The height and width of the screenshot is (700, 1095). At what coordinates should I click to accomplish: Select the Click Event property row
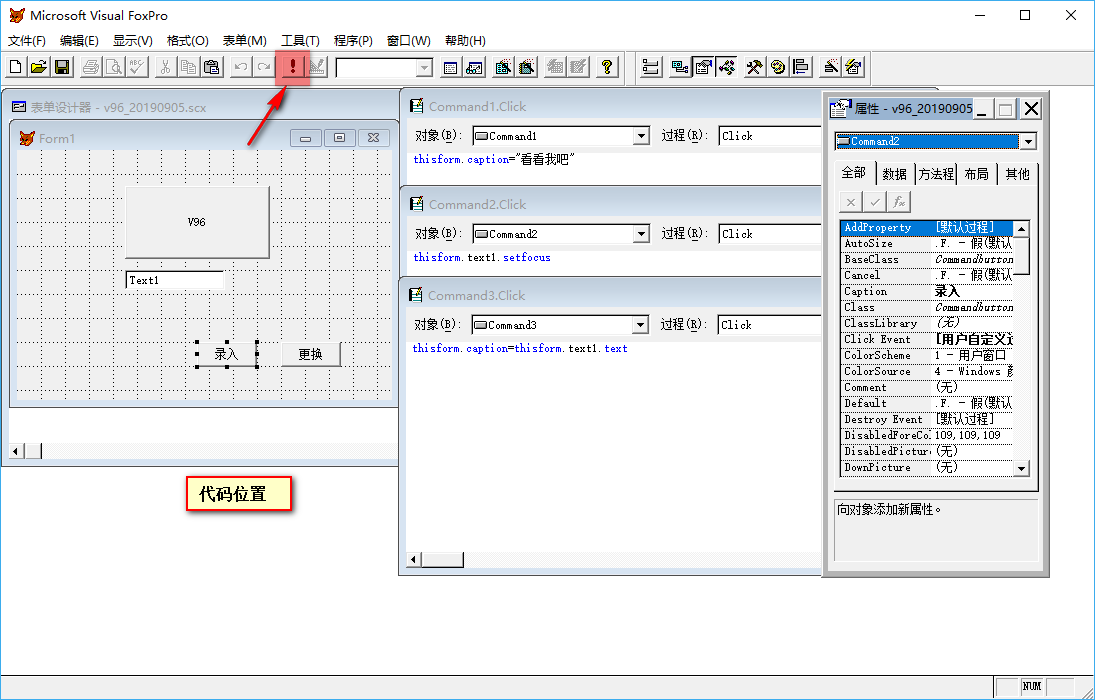[927, 340]
